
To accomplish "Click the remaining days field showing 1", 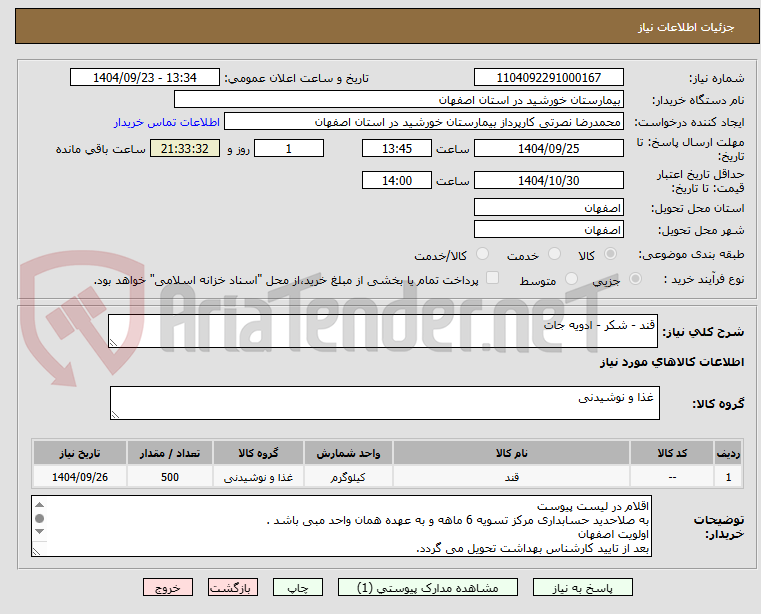I will 289,149.
